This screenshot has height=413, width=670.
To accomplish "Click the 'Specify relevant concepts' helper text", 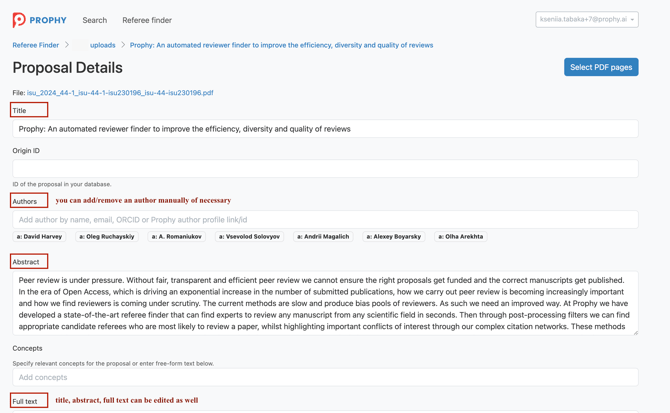I will pyautogui.click(x=113, y=363).
